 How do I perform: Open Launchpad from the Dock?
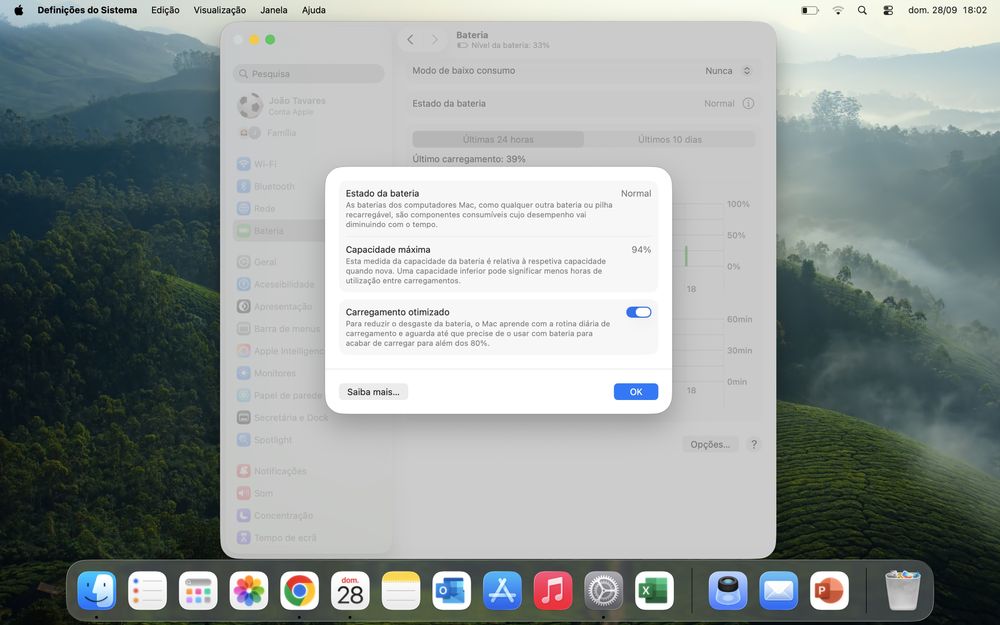coord(198,591)
